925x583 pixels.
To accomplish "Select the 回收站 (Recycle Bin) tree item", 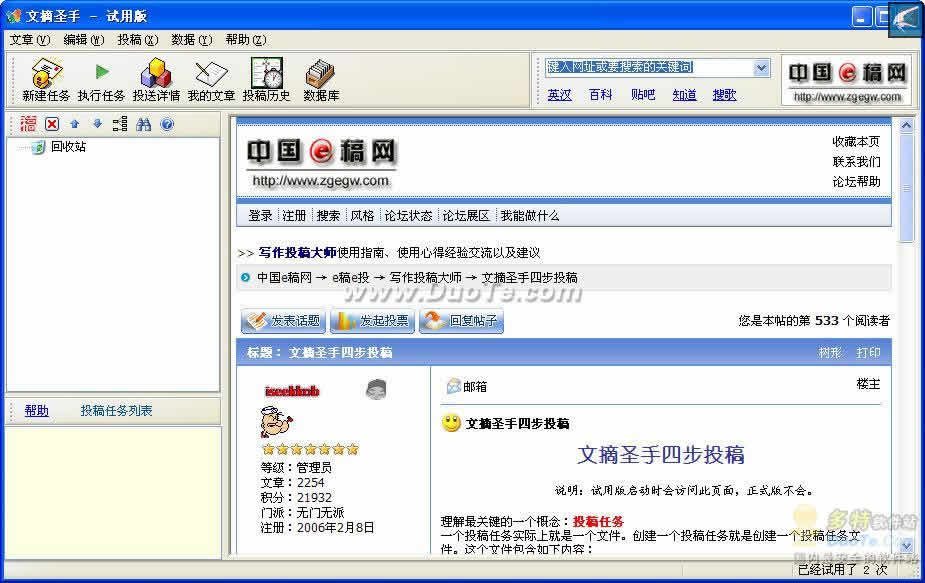I will pyautogui.click(x=68, y=147).
